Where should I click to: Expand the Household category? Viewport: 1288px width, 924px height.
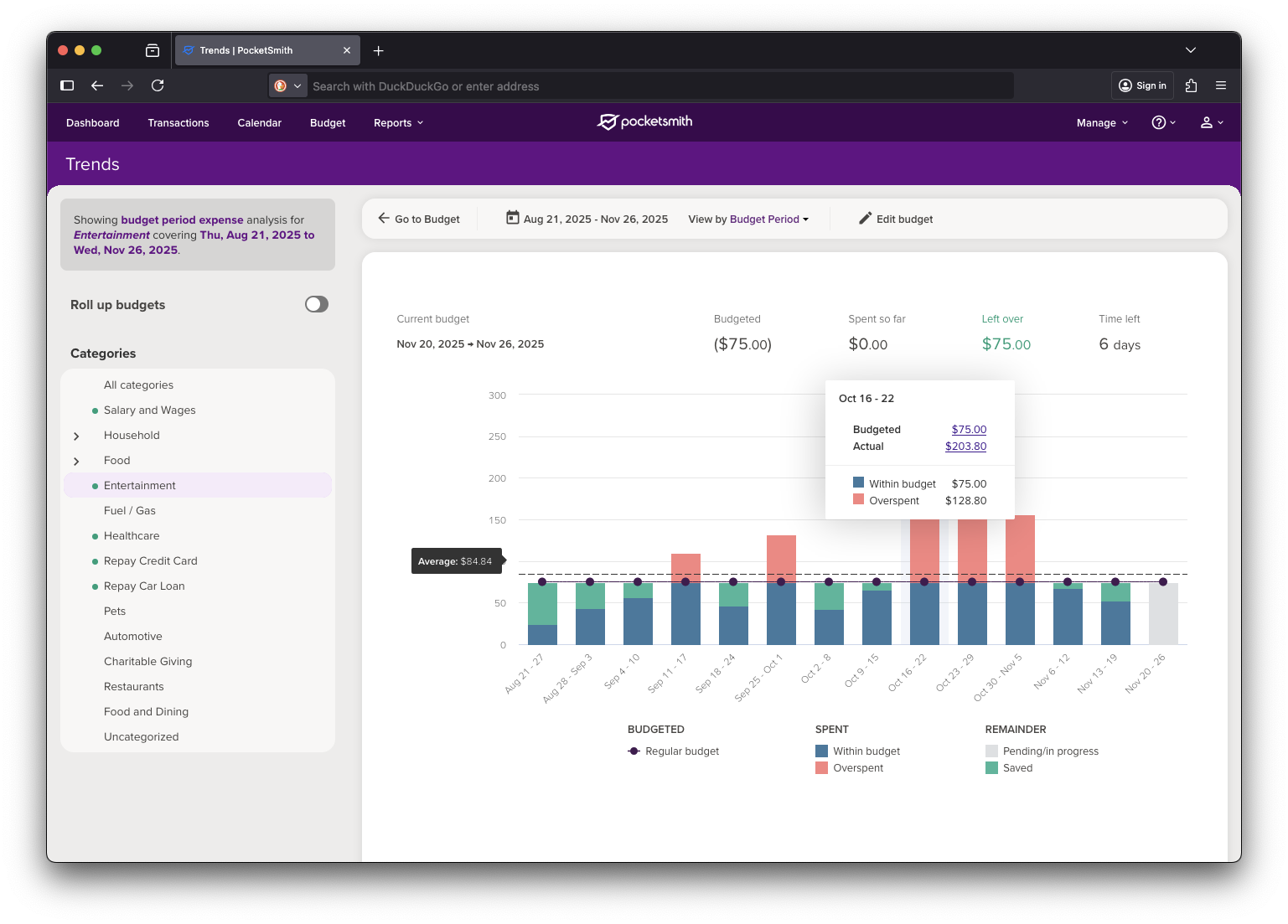coord(77,436)
